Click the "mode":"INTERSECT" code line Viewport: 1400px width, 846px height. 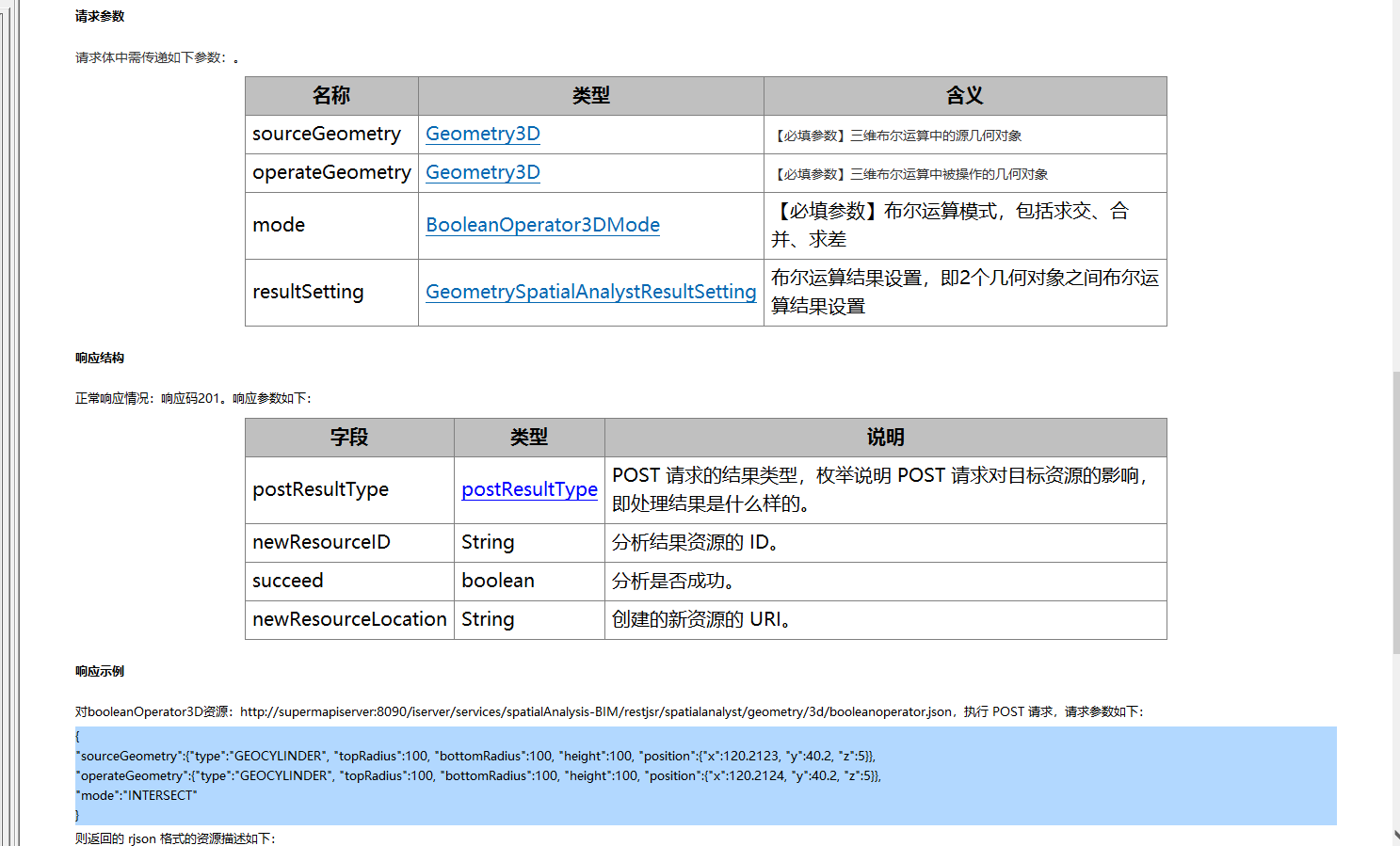click(x=137, y=795)
